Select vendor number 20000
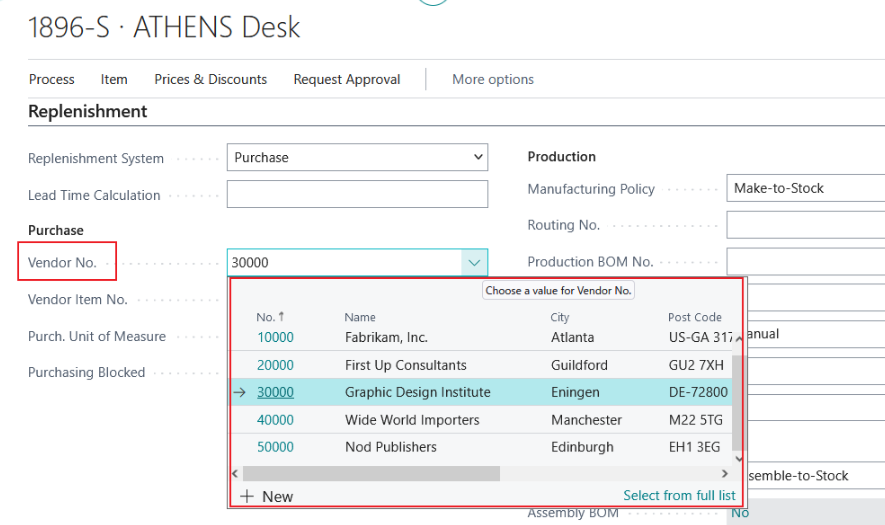 [275, 365]
